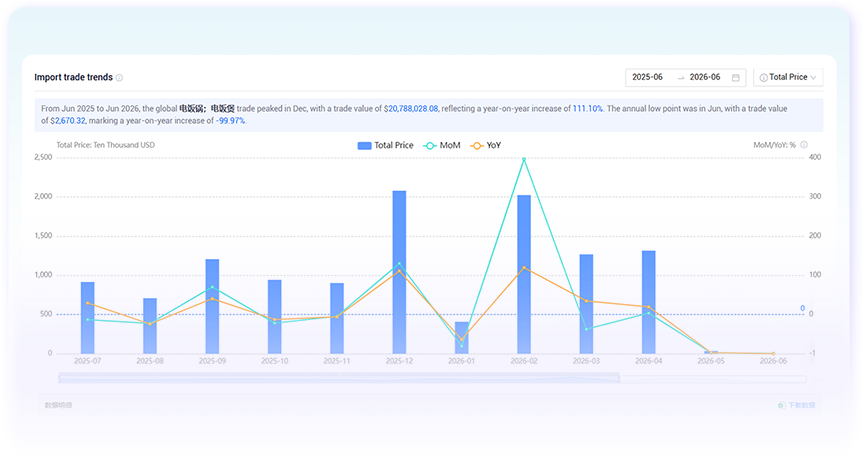Click the 2026-06 axis label
Image resolution: width=862 pixels, height=456 pixels.
773,361
